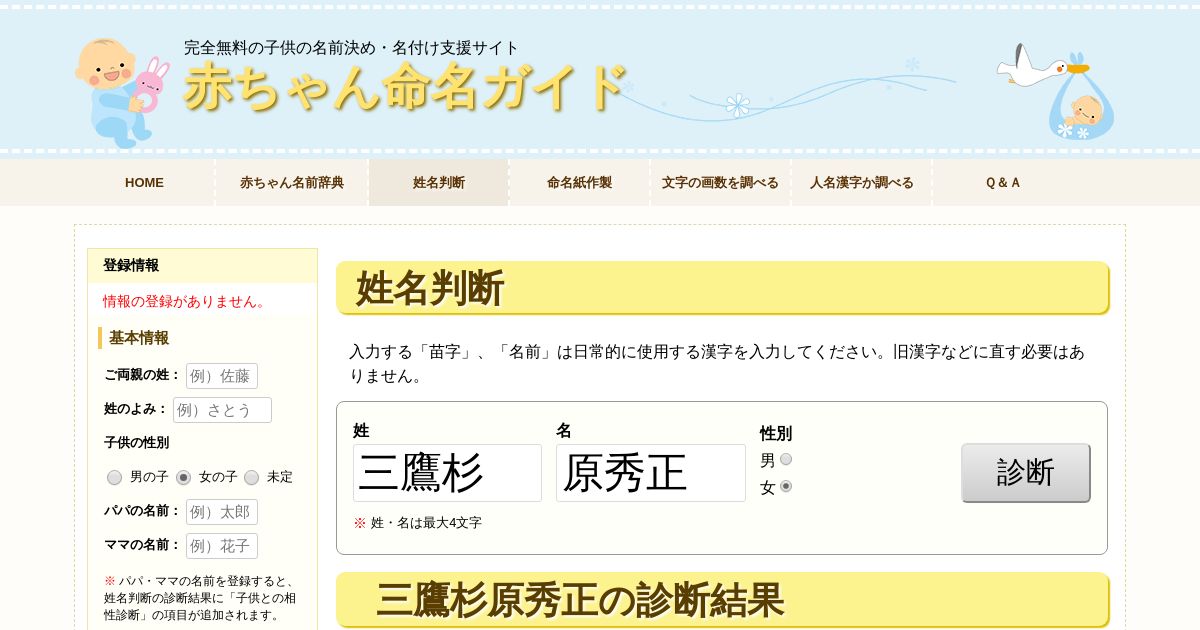Image resolution: width=1200 pixels, height=630 pixels.
Task: Click the 情報の登録がありません message
Action: point(186,301)
